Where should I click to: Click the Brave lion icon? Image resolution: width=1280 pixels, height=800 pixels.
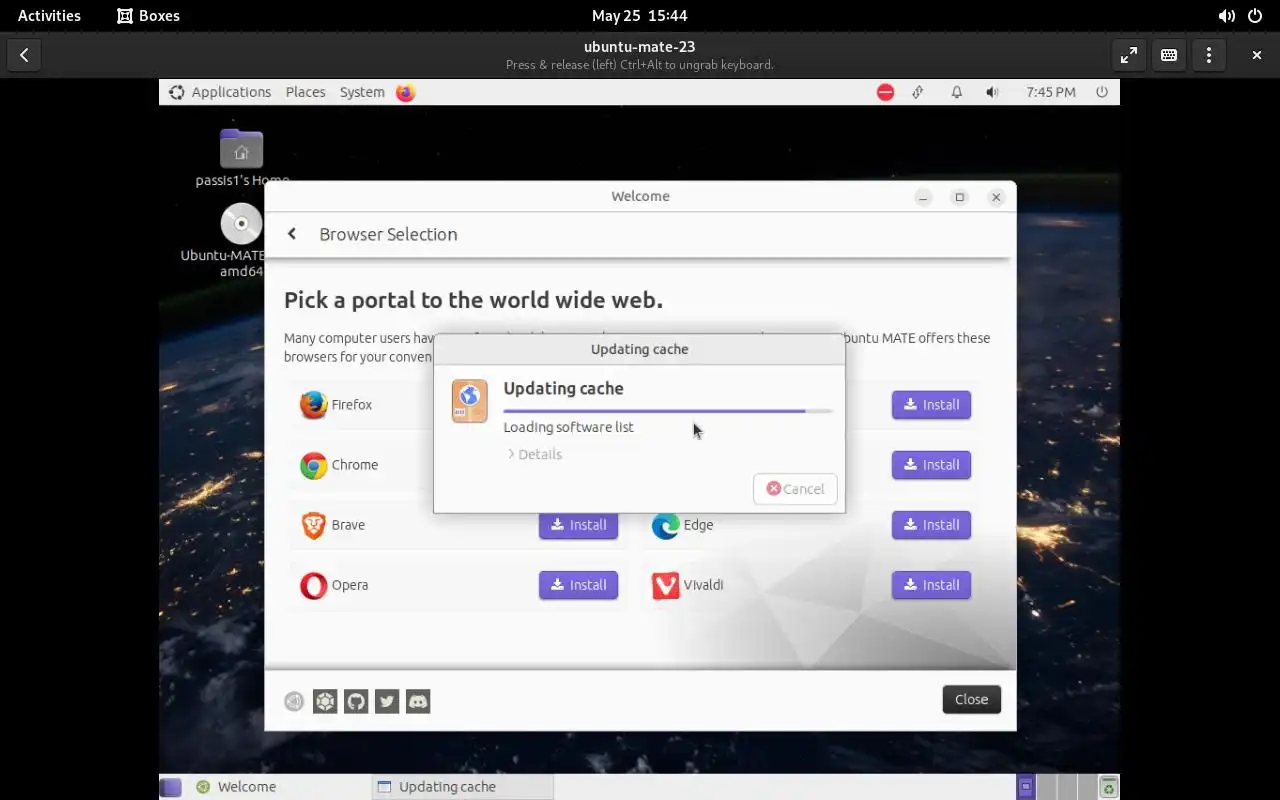click(313, 525)
